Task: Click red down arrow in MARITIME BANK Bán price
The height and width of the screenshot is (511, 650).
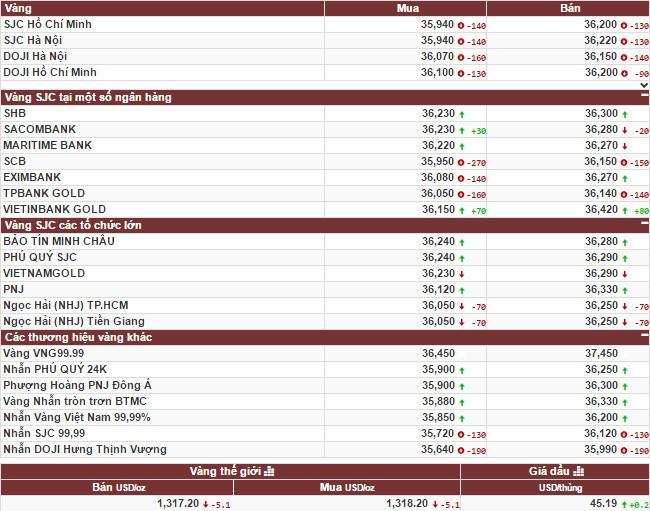Action: tap(624, 146)
